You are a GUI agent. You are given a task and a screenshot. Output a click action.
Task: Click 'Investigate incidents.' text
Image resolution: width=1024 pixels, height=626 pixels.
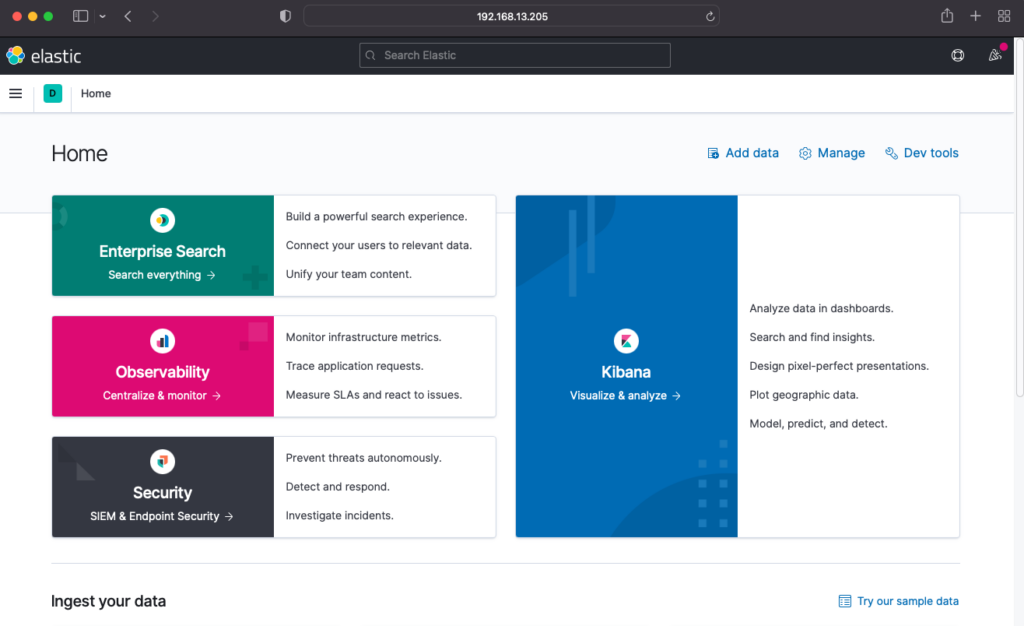tap(340, 516)
